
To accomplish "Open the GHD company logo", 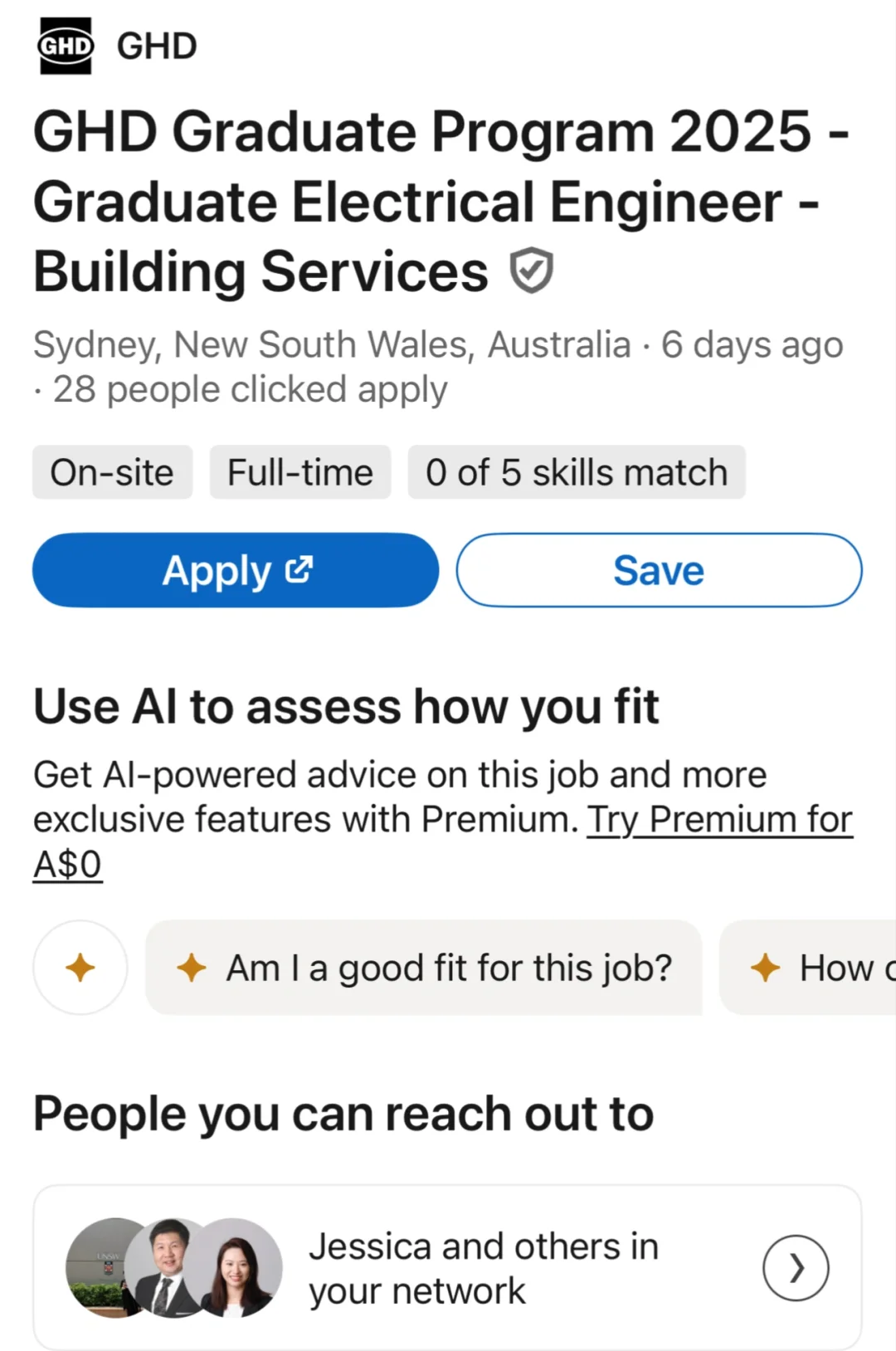I will click(x=66, y=46).
